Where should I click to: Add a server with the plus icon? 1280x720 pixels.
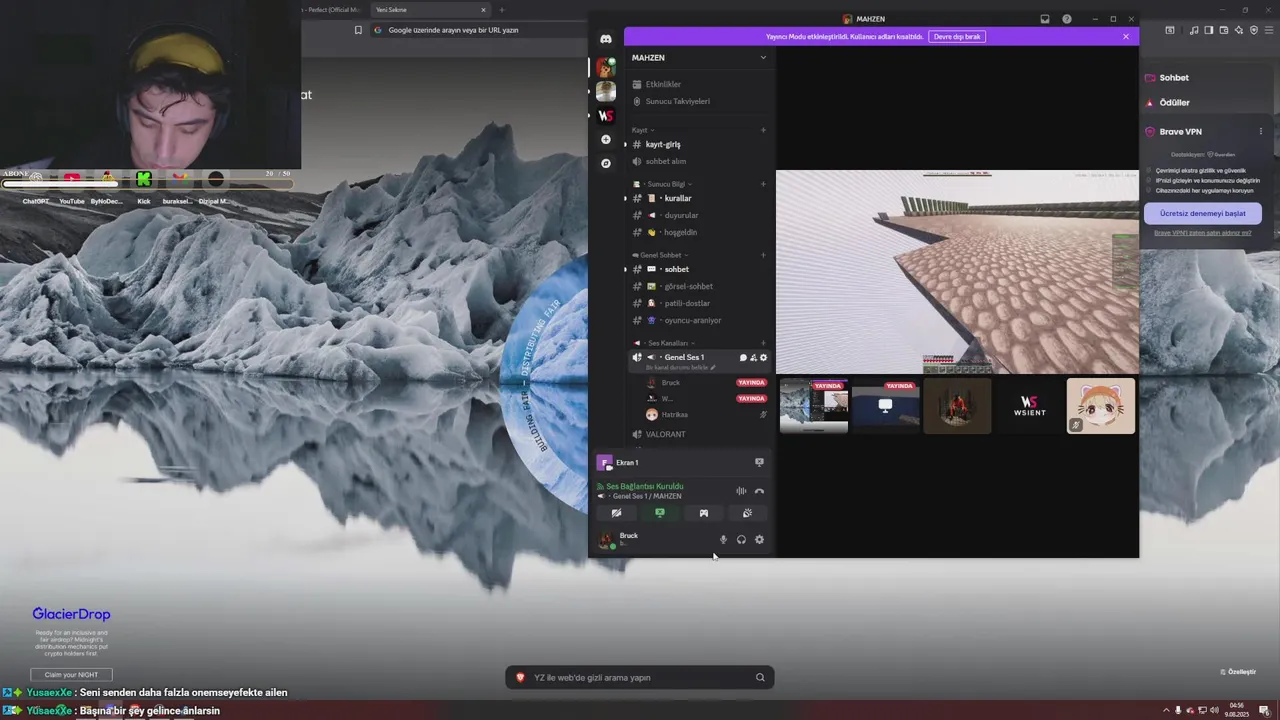(605, 139)
